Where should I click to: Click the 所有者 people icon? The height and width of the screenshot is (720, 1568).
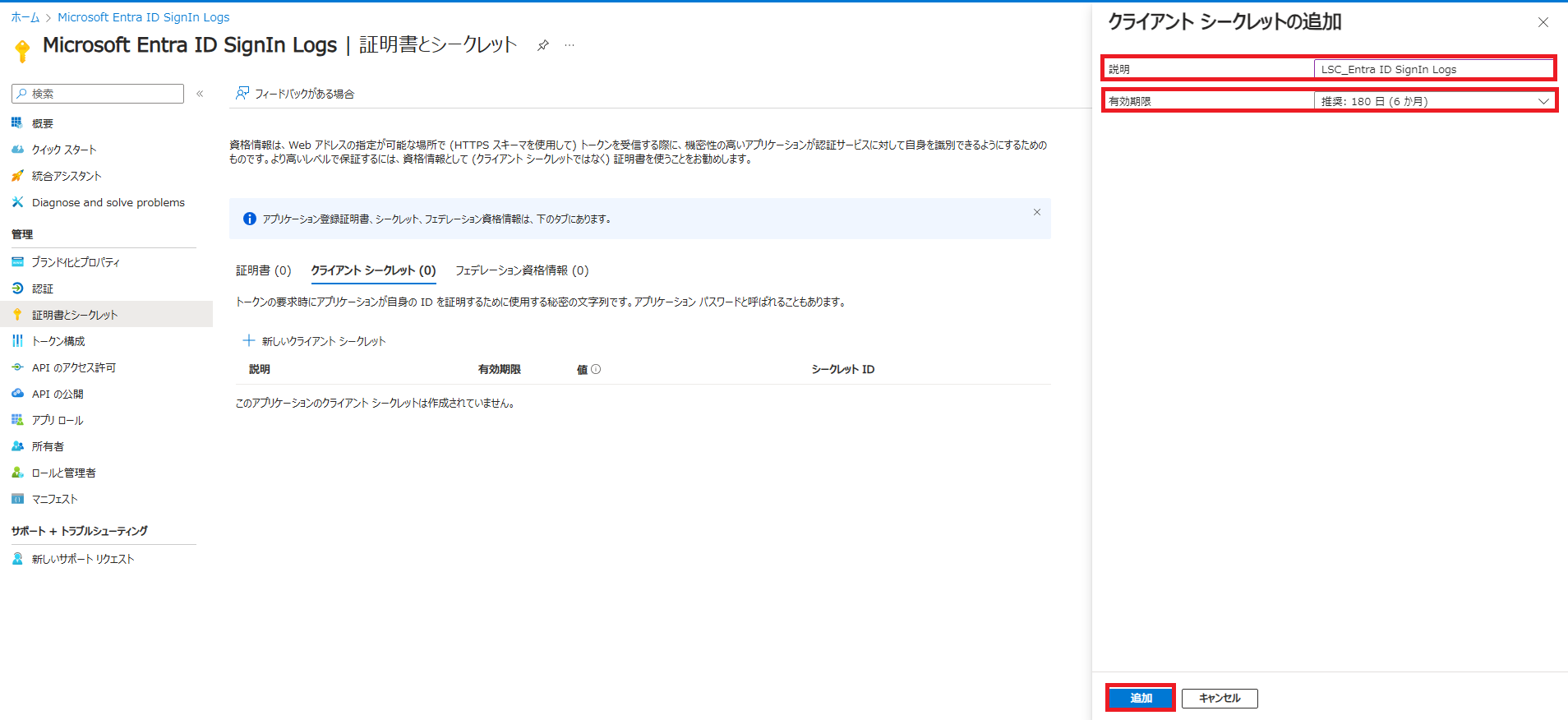(x=17, y=446)
